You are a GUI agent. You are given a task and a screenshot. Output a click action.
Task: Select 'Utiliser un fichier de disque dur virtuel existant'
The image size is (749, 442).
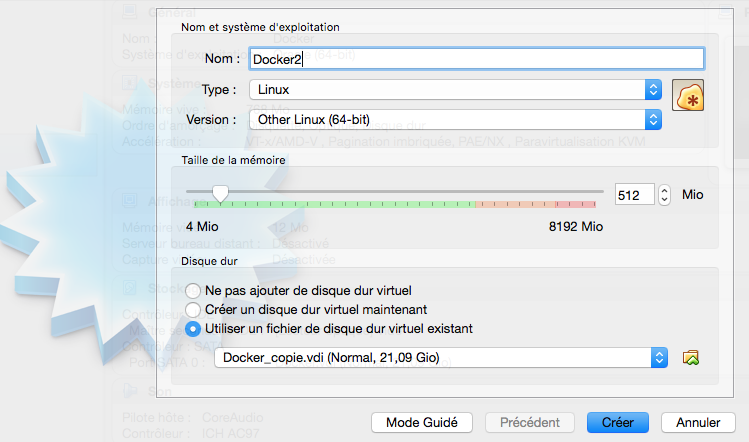(x=192, y=328)
